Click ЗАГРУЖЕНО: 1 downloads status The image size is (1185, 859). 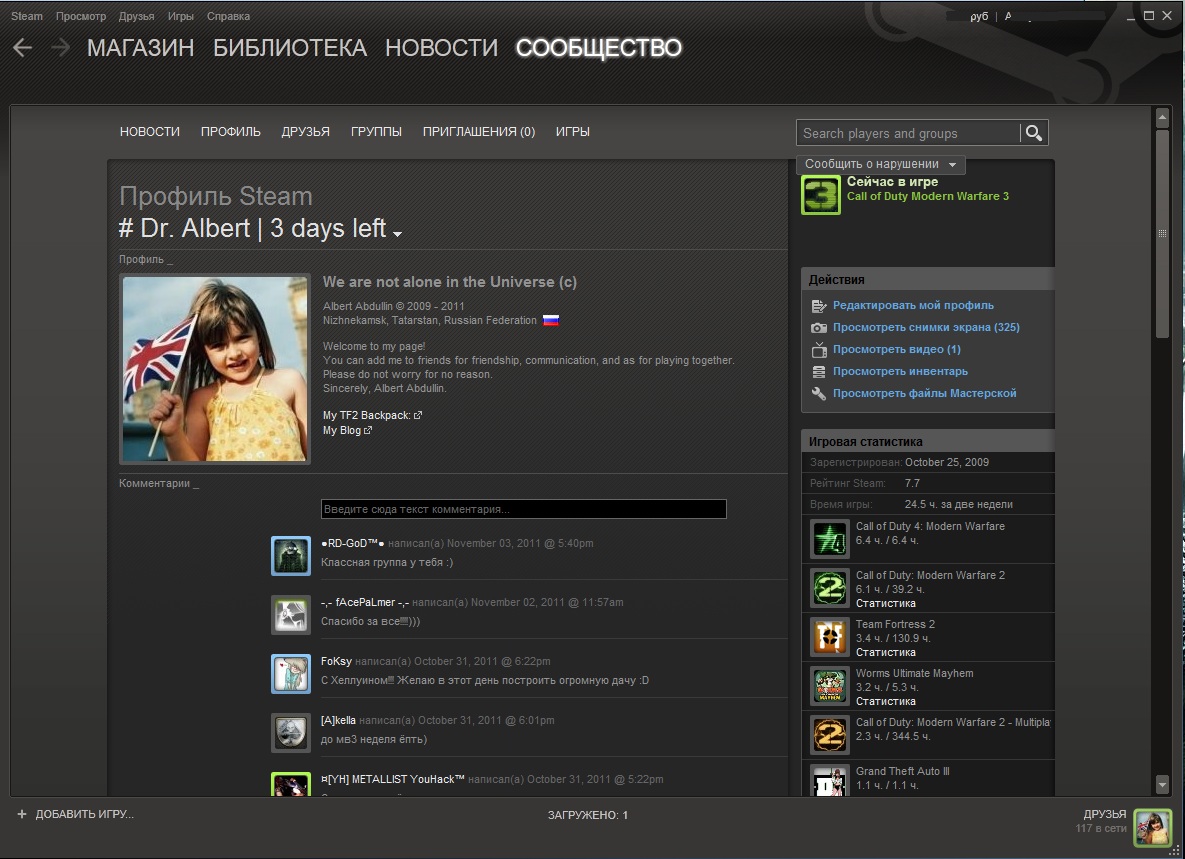click(588, 815)
